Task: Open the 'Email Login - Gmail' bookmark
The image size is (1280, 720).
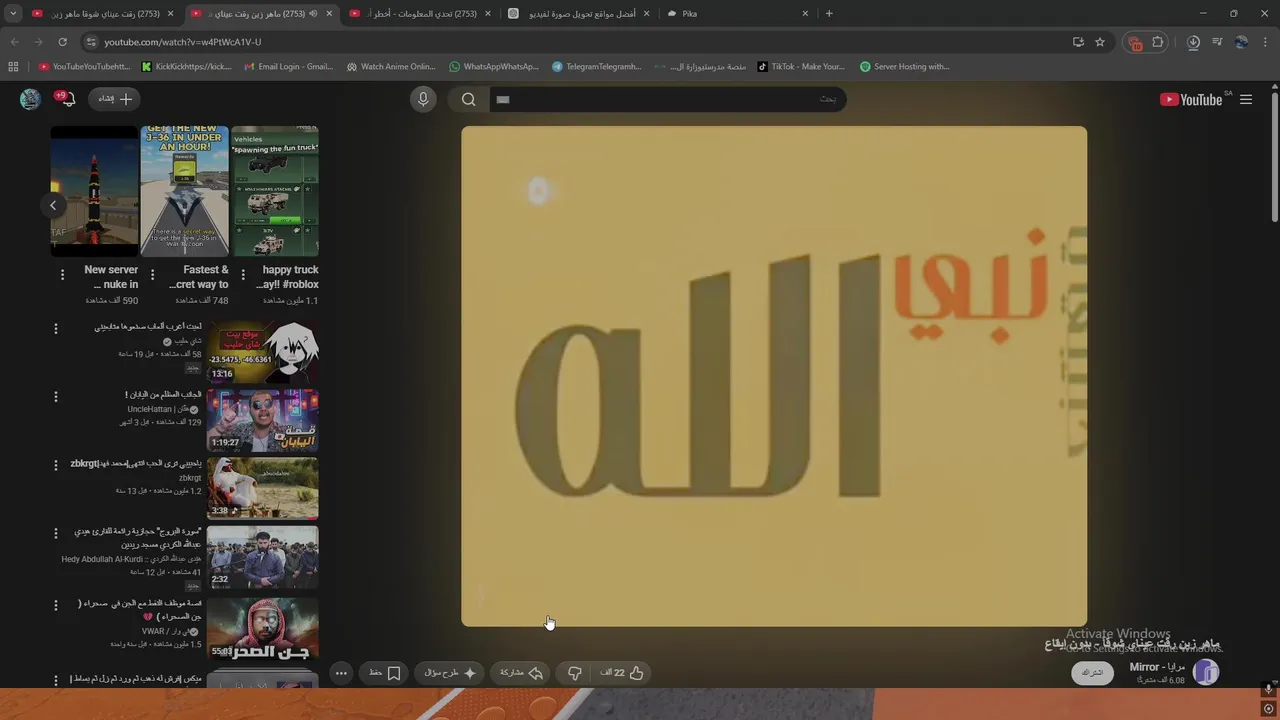Action: click(x=289, y=67)
